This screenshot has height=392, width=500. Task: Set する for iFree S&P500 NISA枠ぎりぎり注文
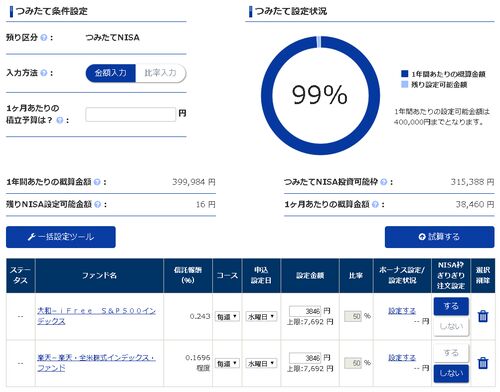coord(451,306)
